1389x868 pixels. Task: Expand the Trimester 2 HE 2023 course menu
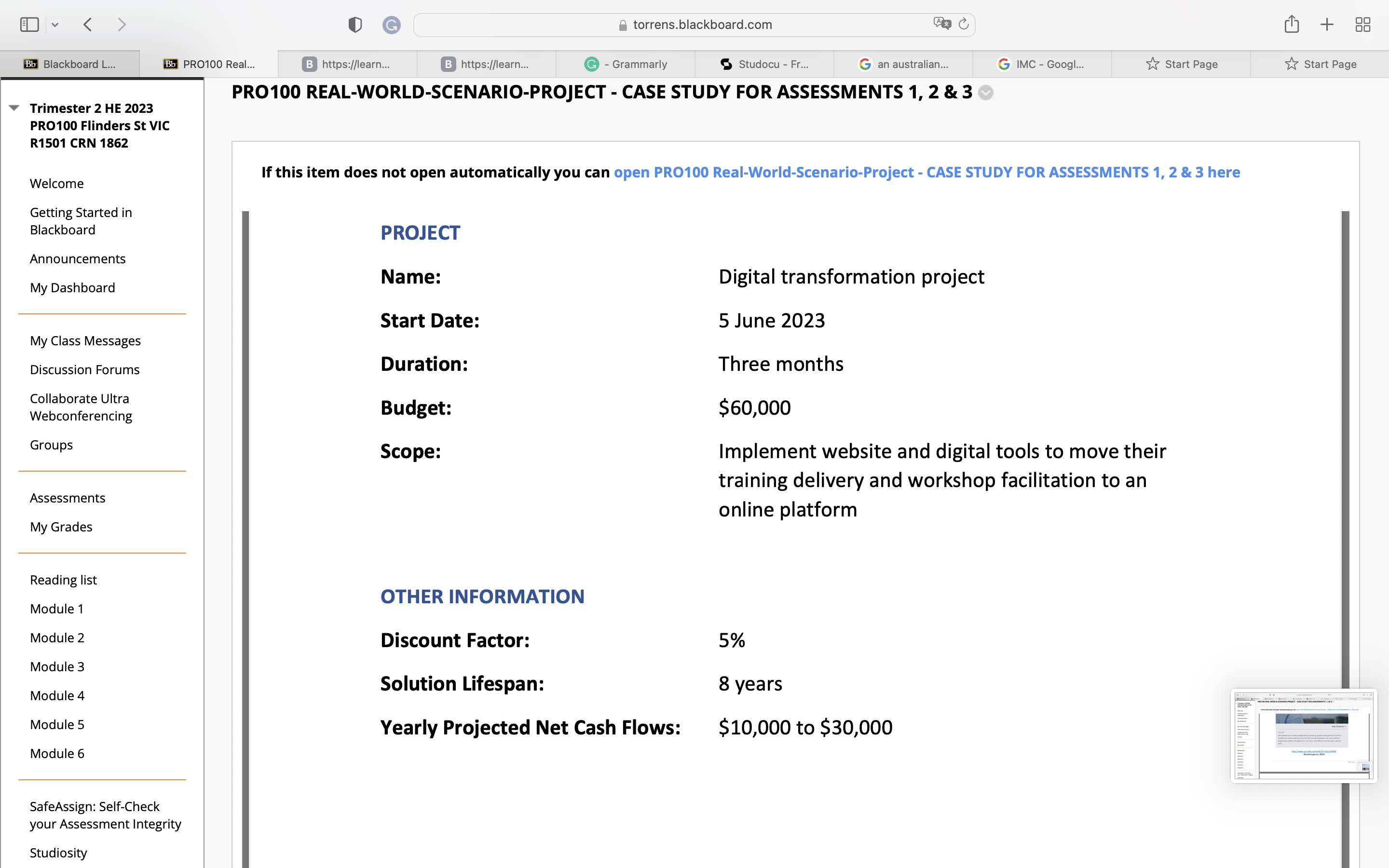point(15,108)
